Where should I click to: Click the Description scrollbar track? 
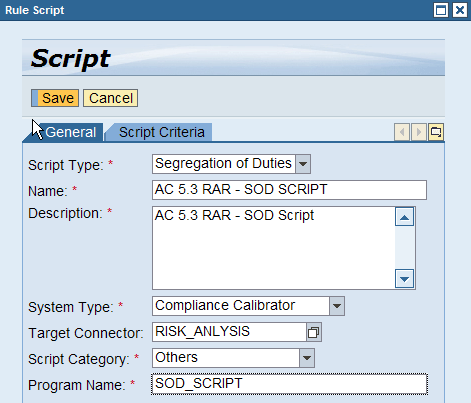click(404, 248)
